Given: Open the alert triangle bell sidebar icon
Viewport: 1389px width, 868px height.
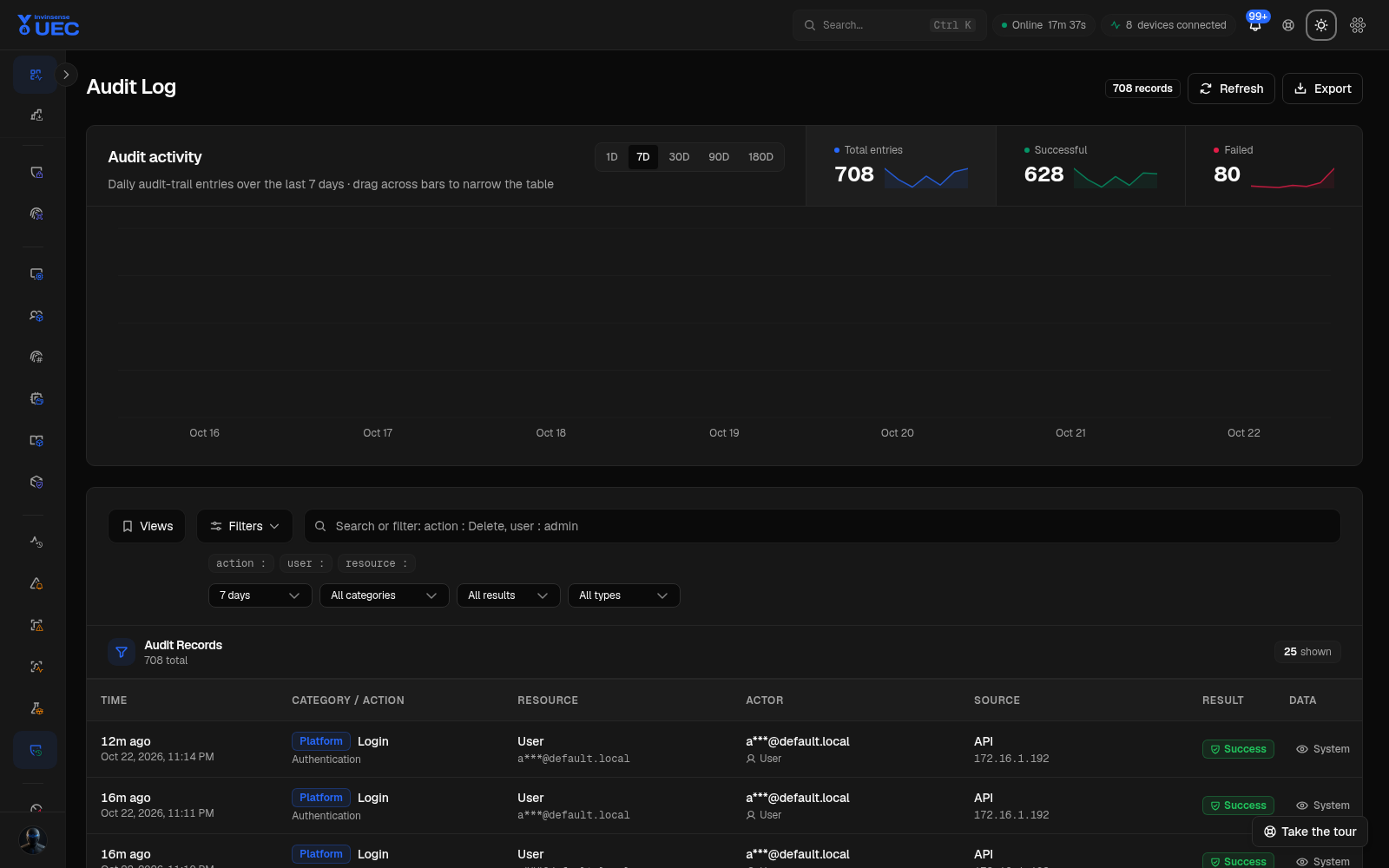Looking at the screenshot, I should [x=36, y=583].
